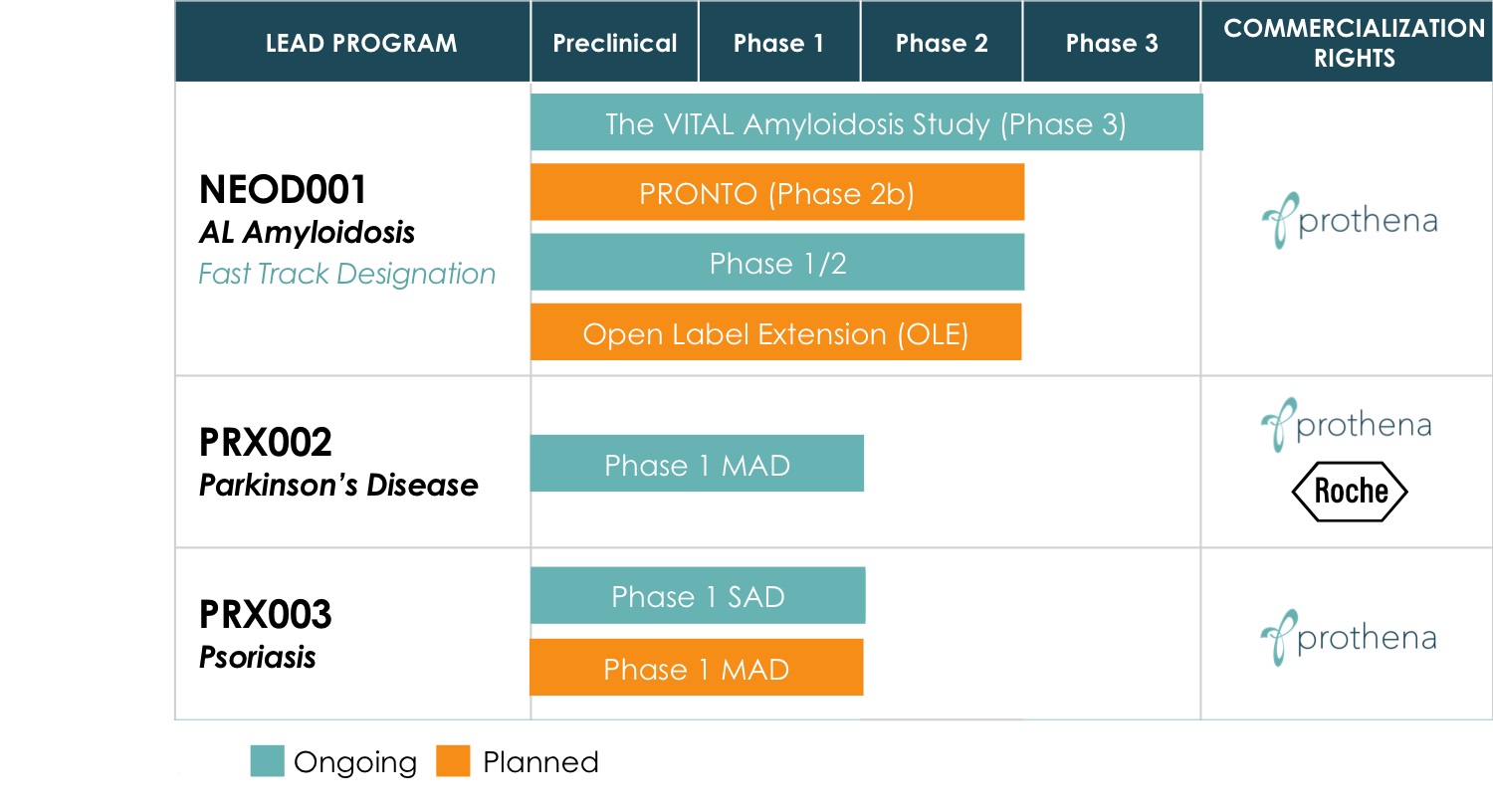The width and height of the screenshot is (1493, 812).
Task: Click the teal Phase 1/2 bar
Action: click(776, 263)
